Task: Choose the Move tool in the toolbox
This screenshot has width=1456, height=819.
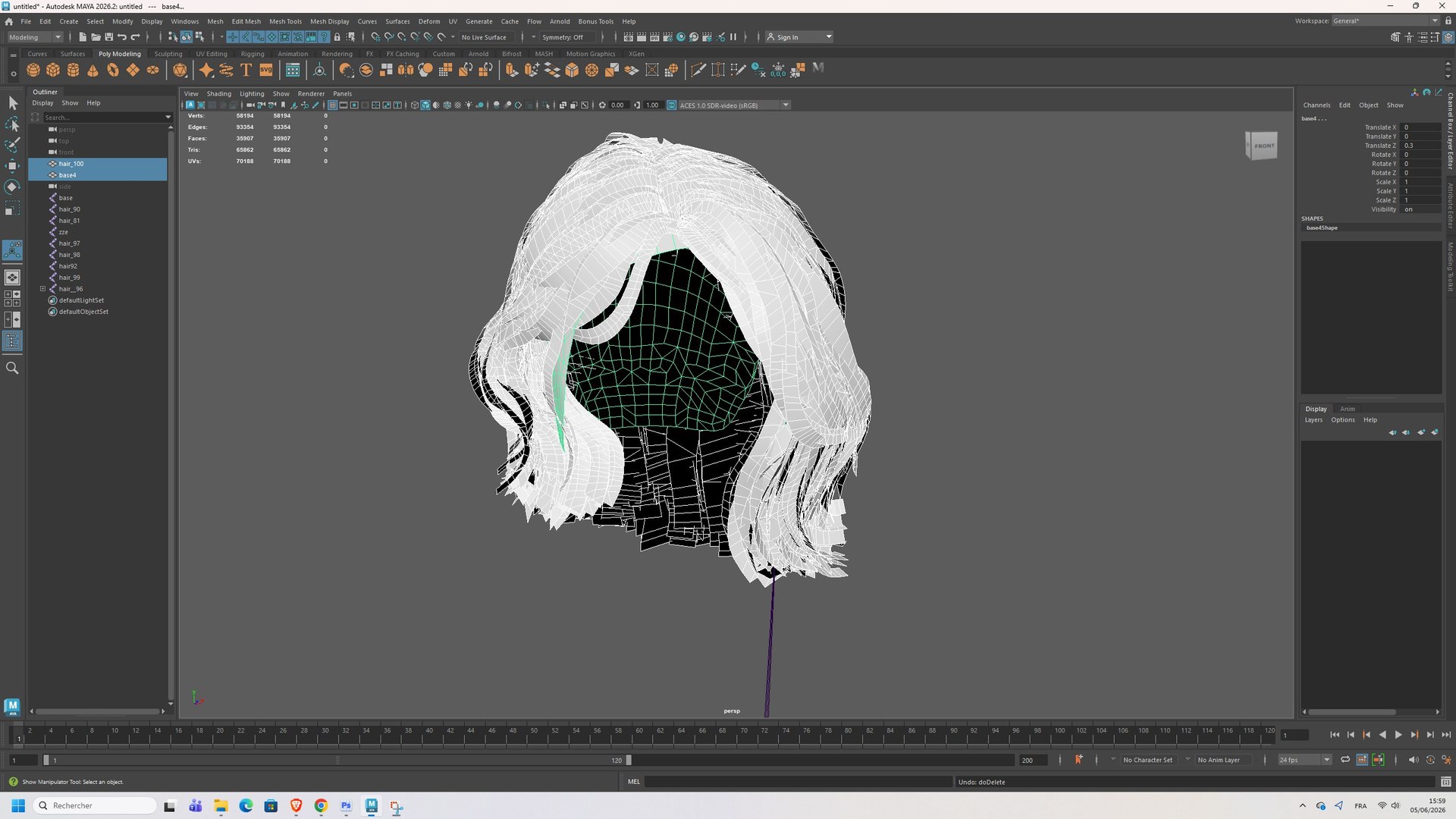Action: coord(12,165)
